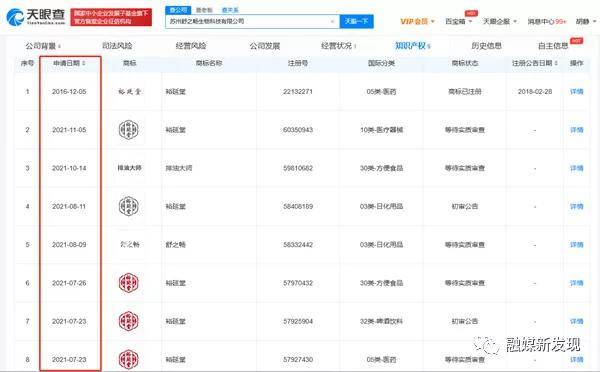Click 商标名称 column header
This screenshot has height=372, width=600.
(209, 63)
